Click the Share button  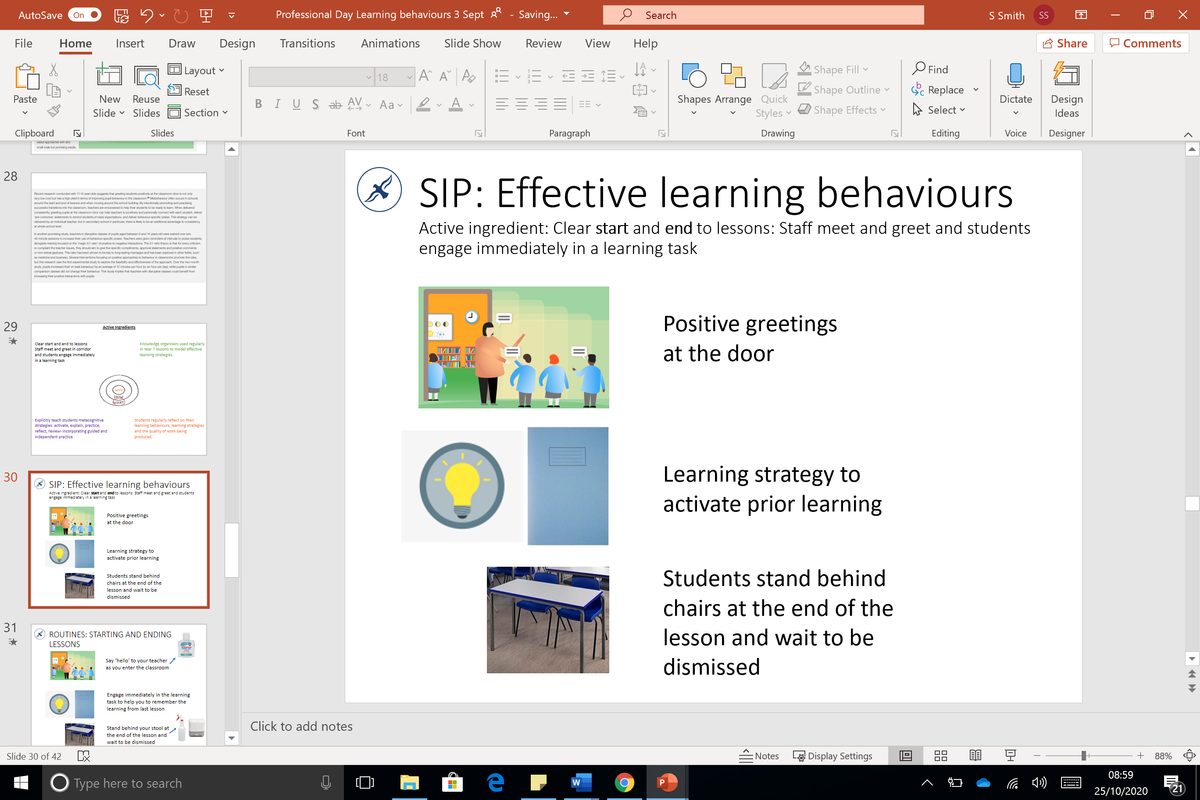1064,43
